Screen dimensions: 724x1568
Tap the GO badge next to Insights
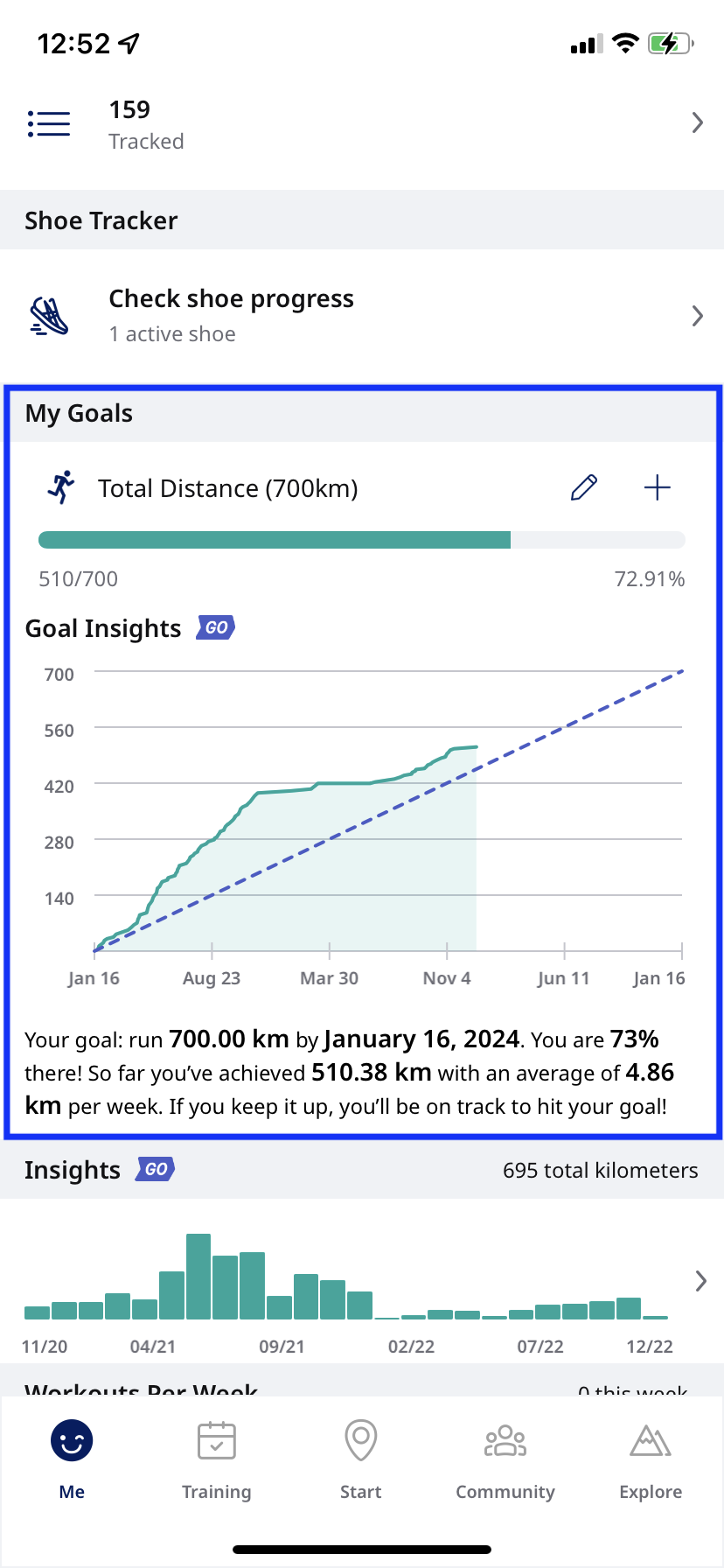coord(156,1169)
